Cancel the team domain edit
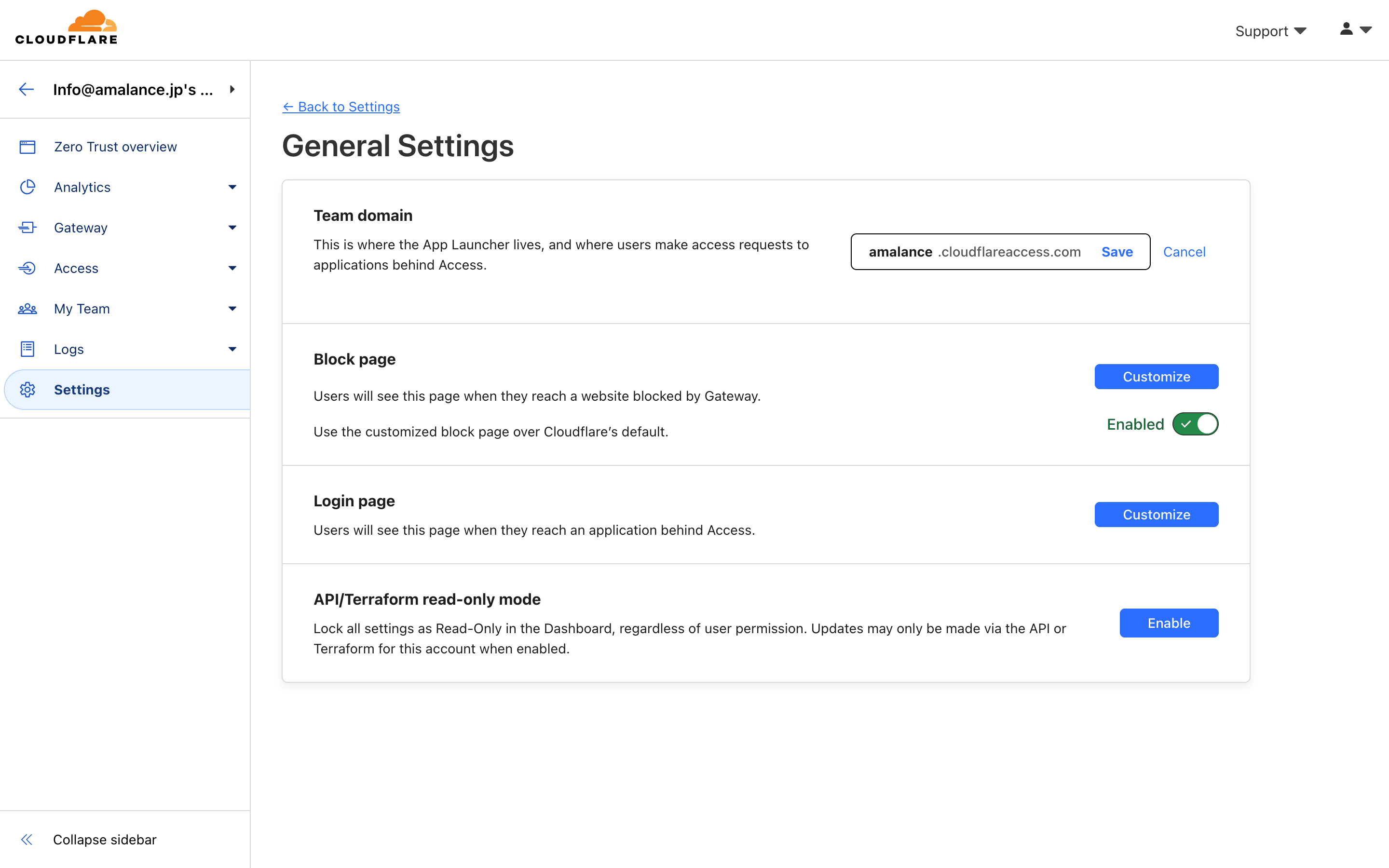The width and height of the screenshot is (1389, 868). coord(1184,251)
